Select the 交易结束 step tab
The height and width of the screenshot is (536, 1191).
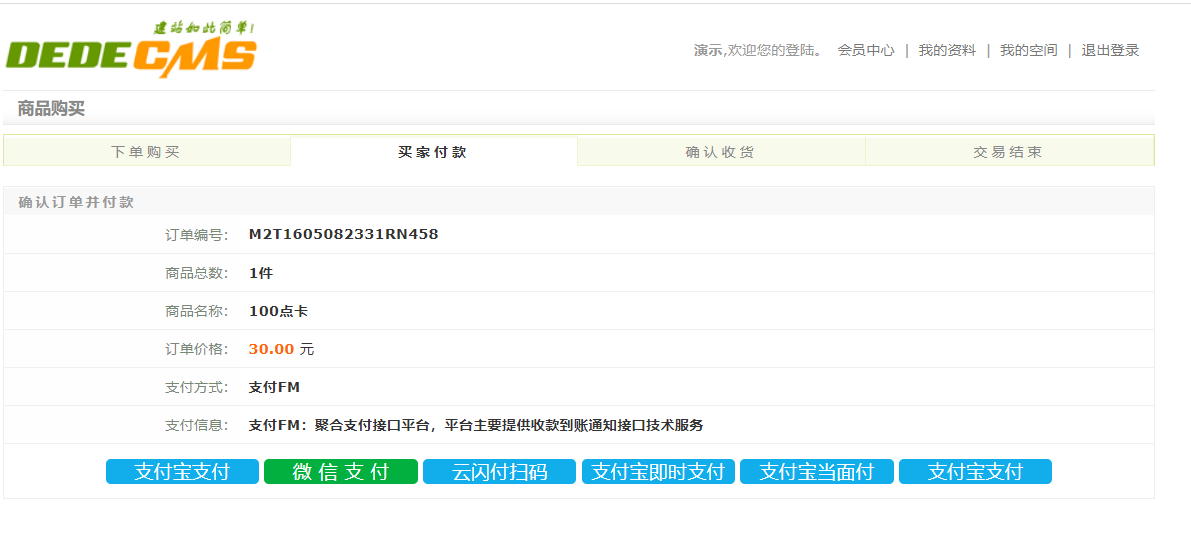(x=1009, y=151)
